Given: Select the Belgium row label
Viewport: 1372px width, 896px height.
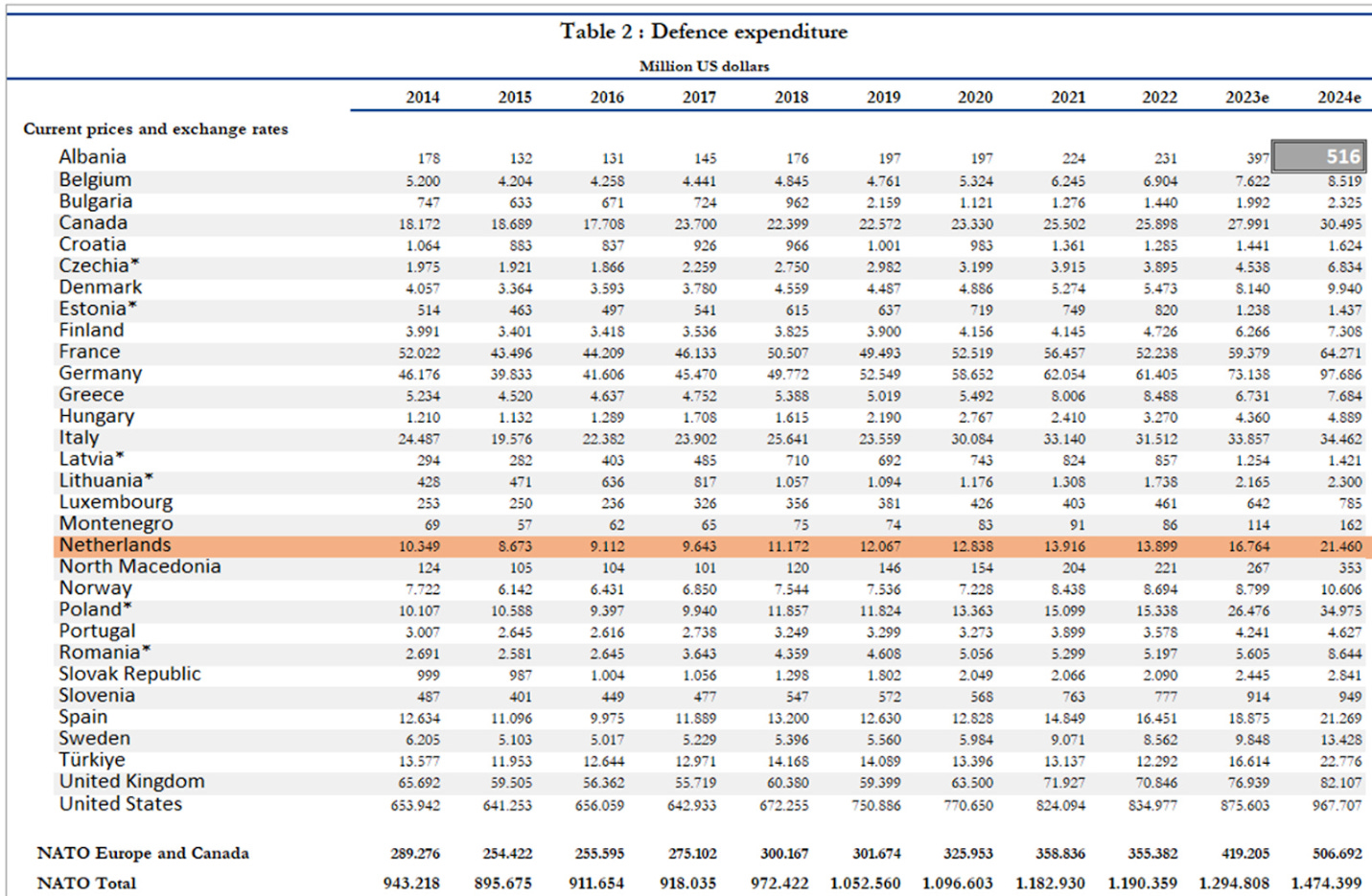Looking at the screenshot, I should 95,180.
